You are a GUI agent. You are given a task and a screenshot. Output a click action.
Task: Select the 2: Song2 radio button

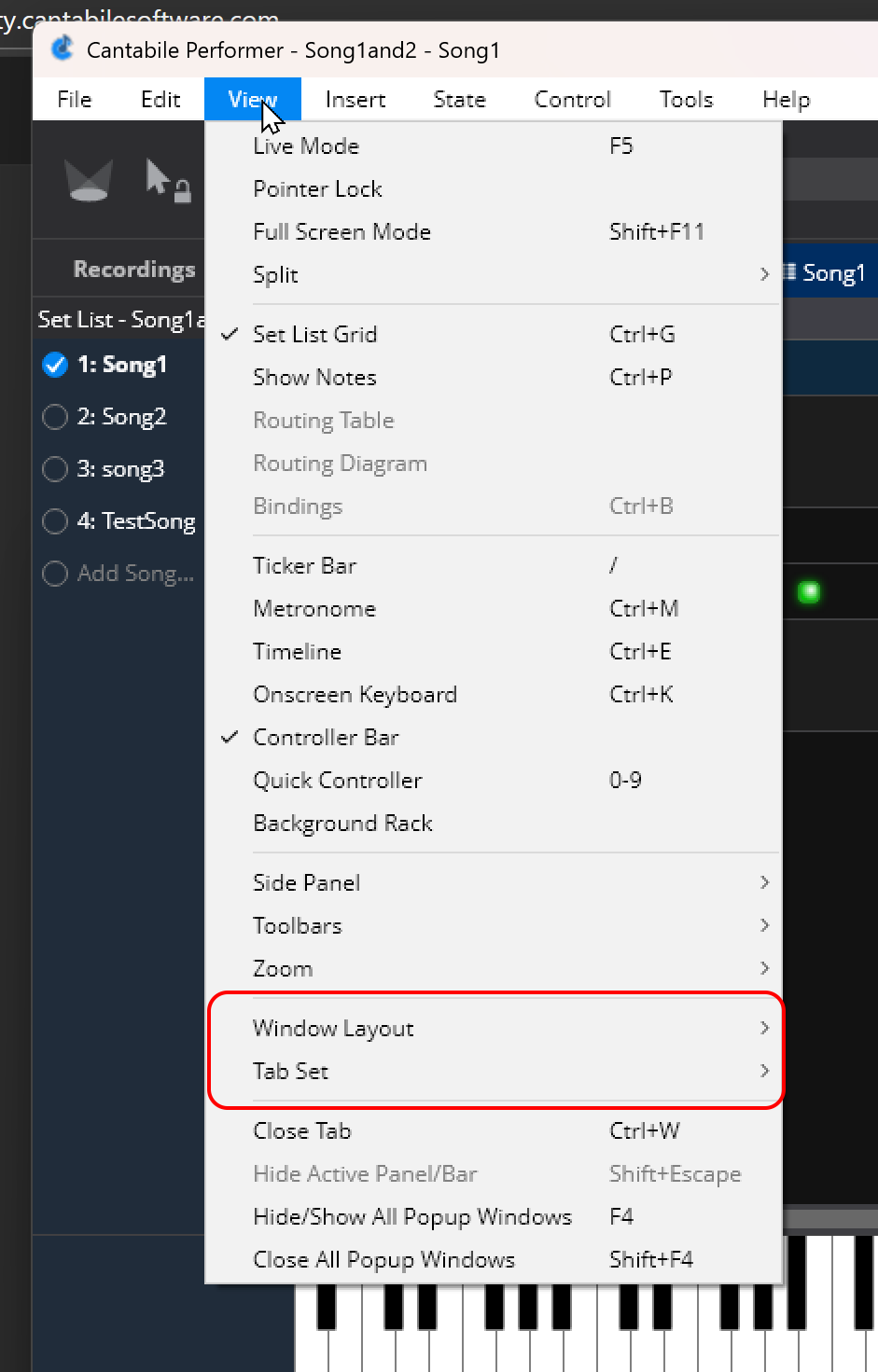point(55,417)
